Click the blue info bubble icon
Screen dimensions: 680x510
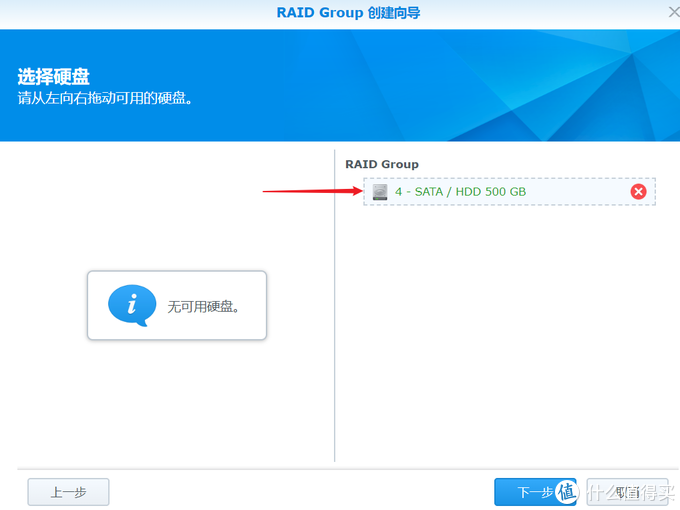132,305
